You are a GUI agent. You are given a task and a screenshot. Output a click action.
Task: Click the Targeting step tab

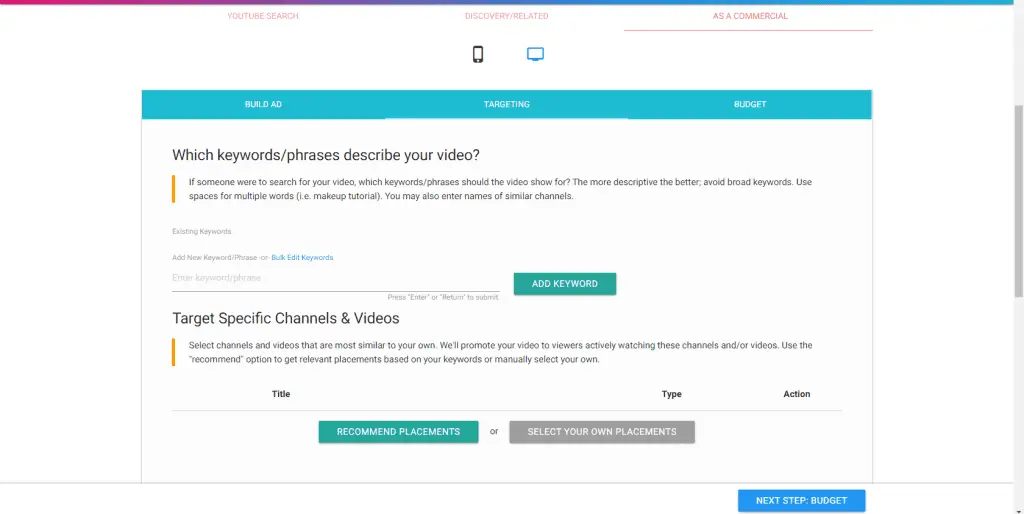click(x=506, y=104)
